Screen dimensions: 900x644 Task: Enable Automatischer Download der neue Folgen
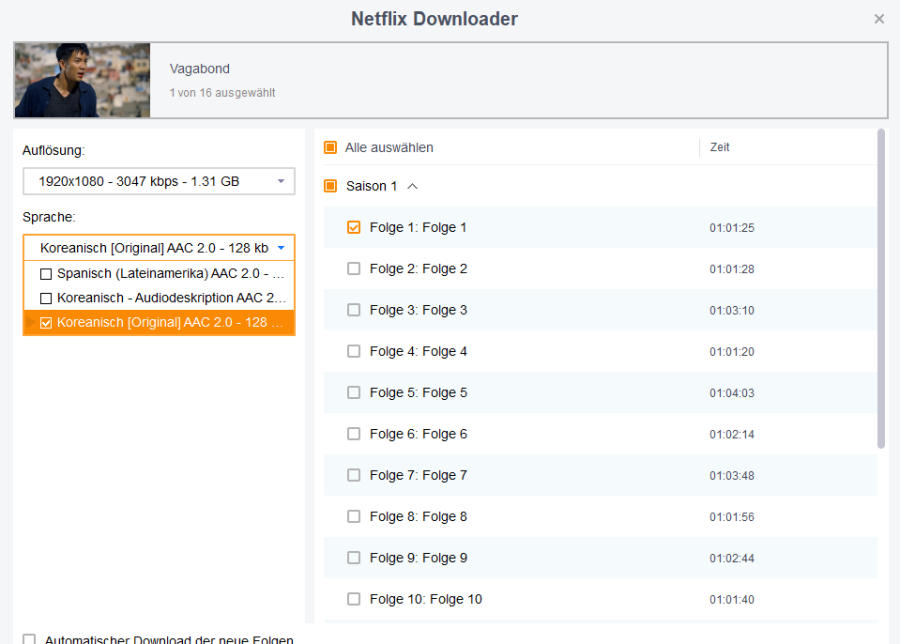pyautogui.click(x=29, y=639)
